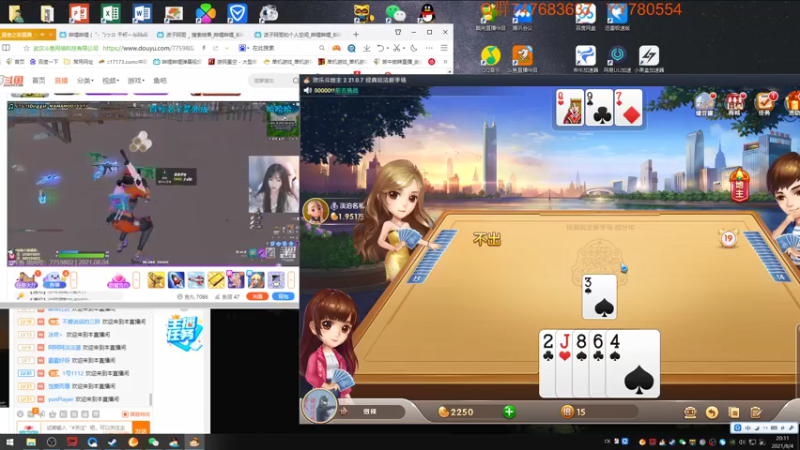Screen dimensions: 800x450
Task: Select the 6 of clubs card in hand
Action: 598,363
